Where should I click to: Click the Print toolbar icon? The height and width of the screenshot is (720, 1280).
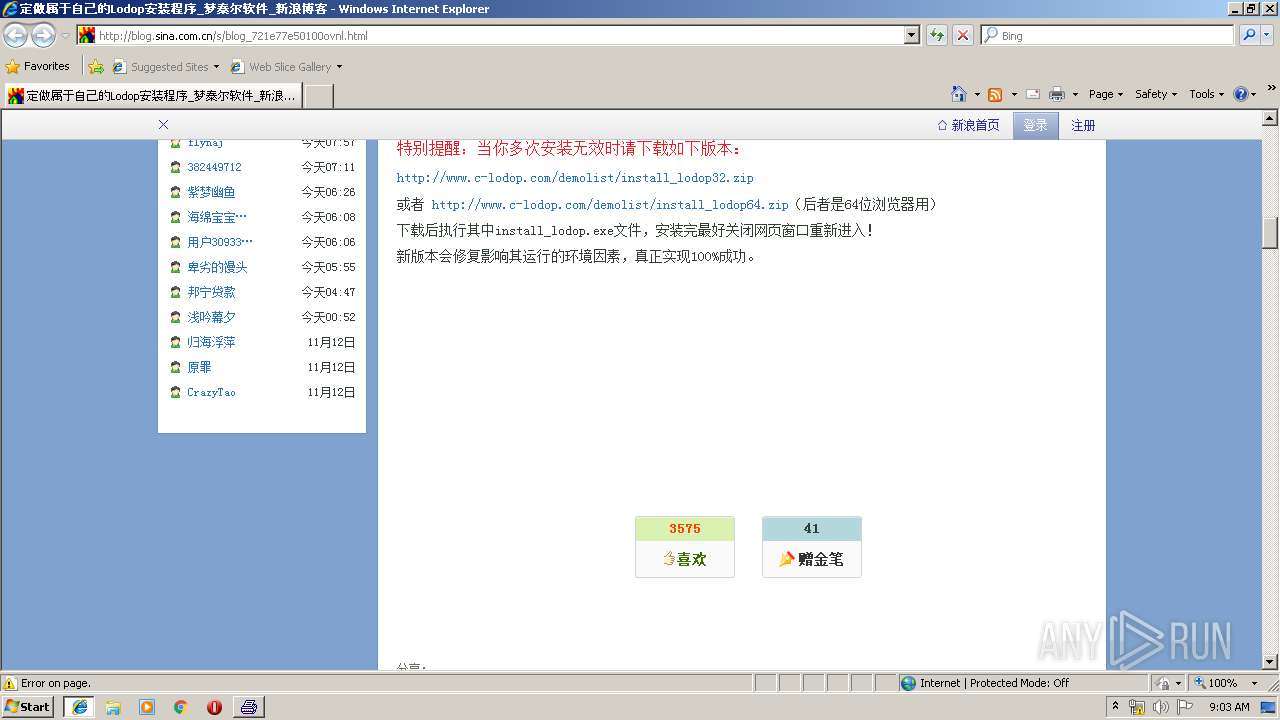pos(1057,94)
